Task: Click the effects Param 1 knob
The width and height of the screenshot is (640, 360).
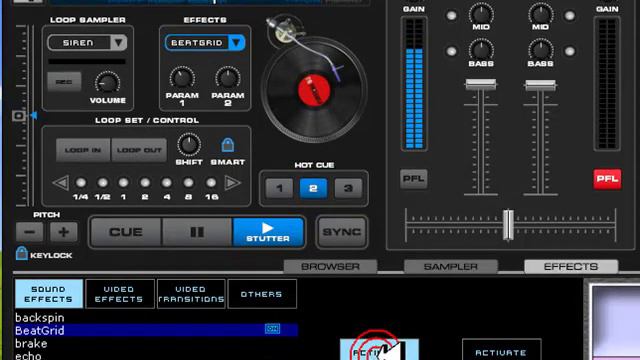Action: (182, 78)
